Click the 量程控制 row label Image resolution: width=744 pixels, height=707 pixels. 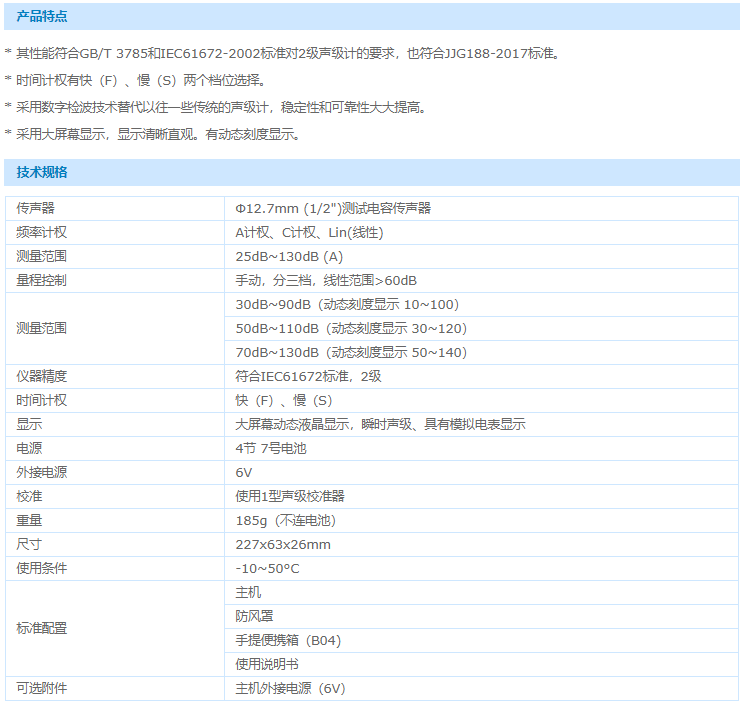41,280
